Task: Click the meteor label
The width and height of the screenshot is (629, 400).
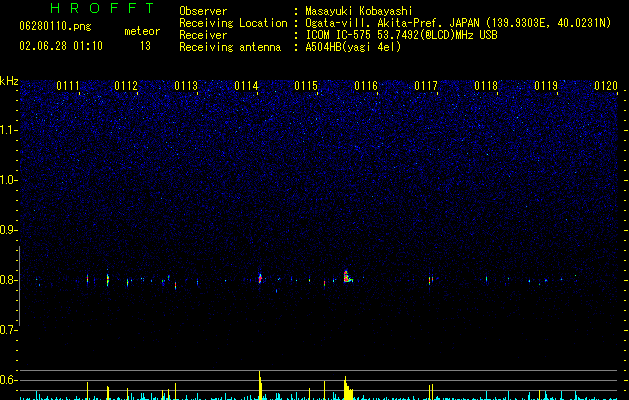Action: click(x=142, y=31)
